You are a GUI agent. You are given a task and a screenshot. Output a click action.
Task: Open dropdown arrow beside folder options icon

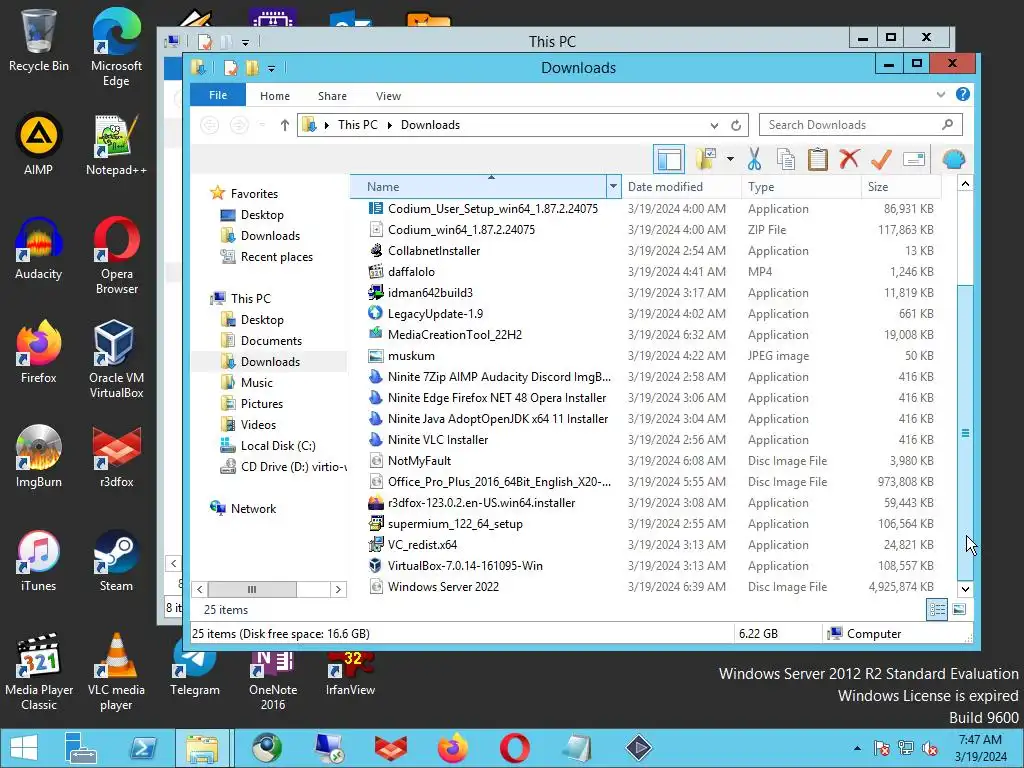click(x=730, y=159)
